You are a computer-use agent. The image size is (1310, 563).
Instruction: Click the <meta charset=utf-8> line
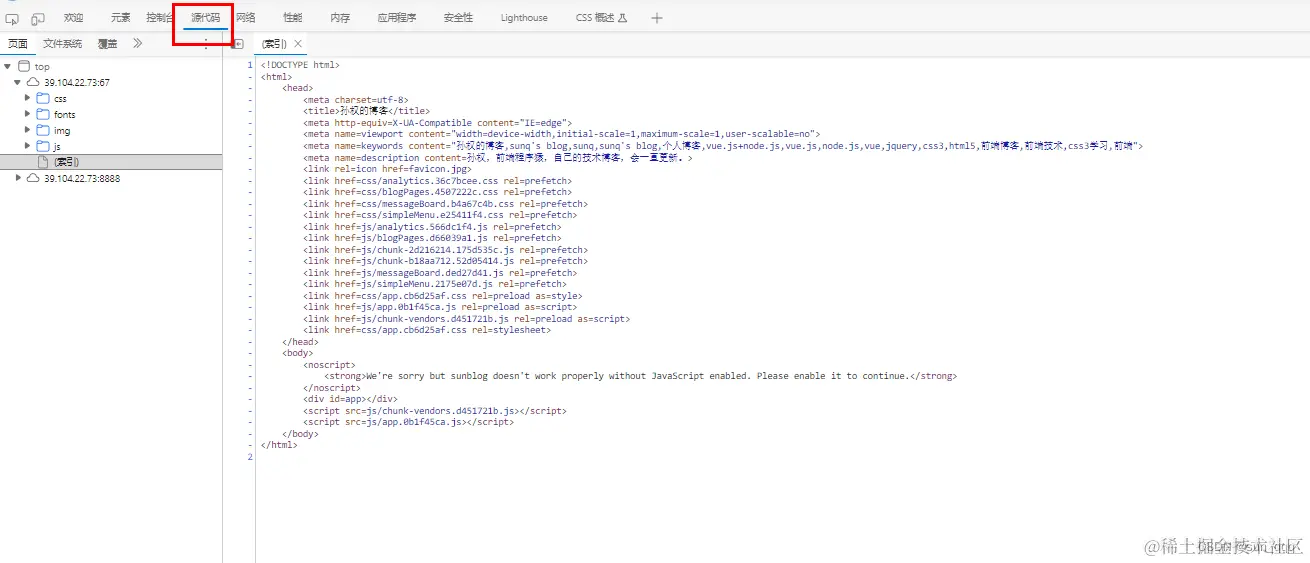click(x=357, y=100)
